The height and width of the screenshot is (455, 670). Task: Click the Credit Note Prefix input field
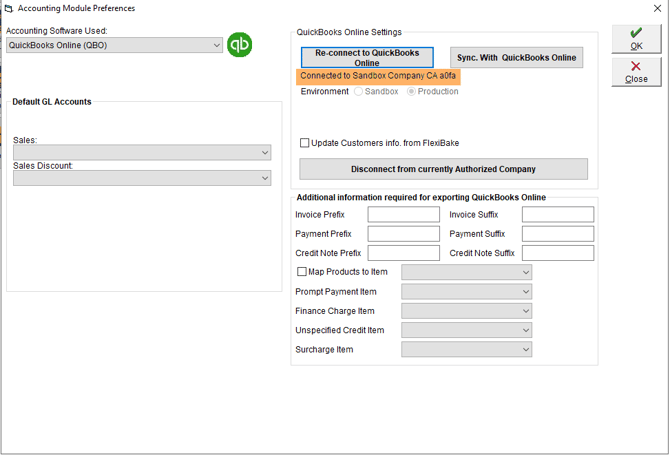coord(403,253)
